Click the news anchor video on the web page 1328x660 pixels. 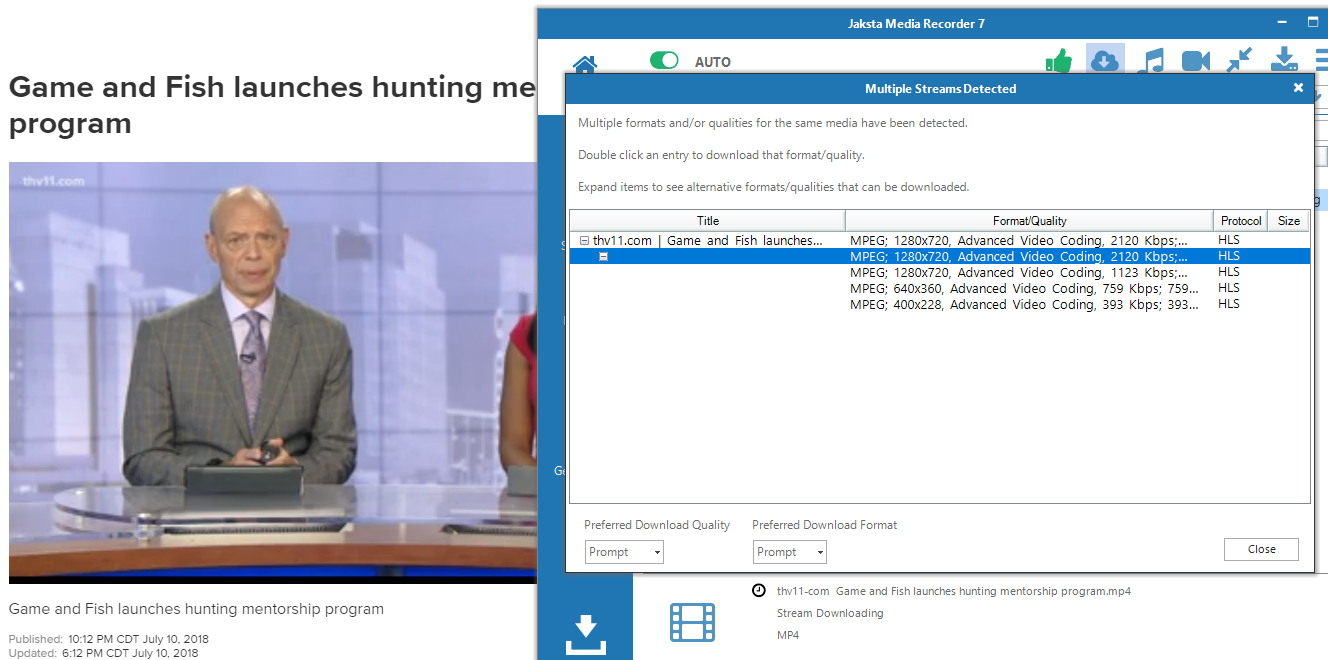click(x=273, y=372)
